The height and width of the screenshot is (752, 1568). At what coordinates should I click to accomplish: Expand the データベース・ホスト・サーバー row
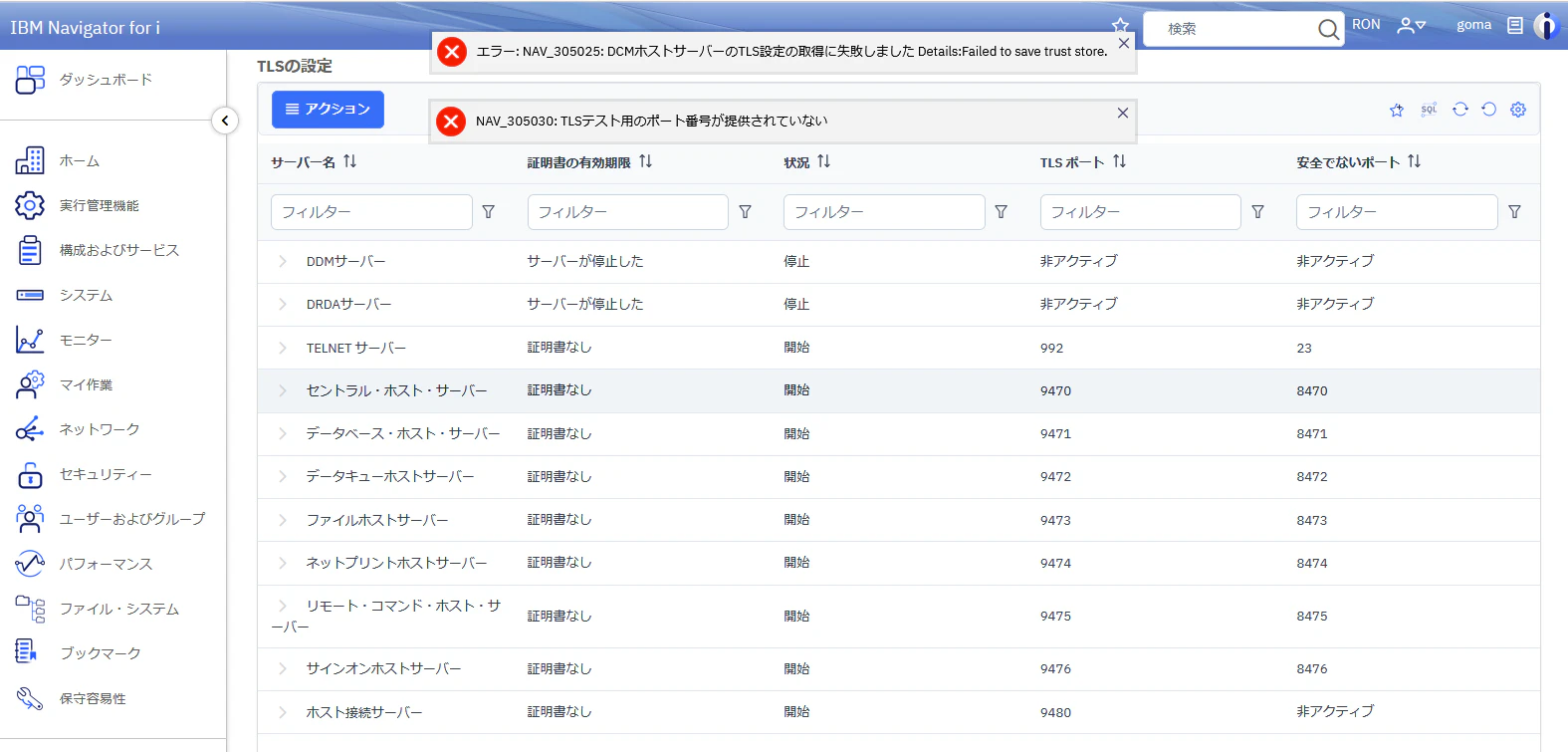tap(283, 433)
